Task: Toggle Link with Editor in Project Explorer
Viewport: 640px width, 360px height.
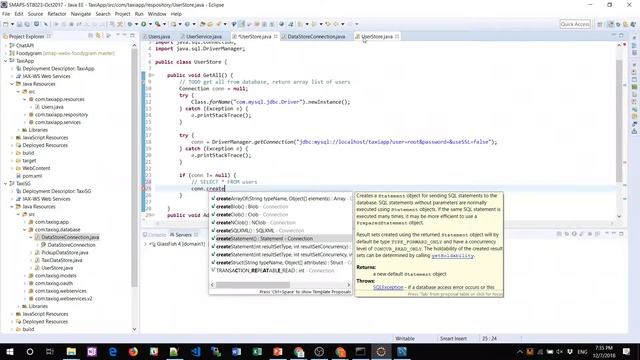Action: tap(98, 36)
